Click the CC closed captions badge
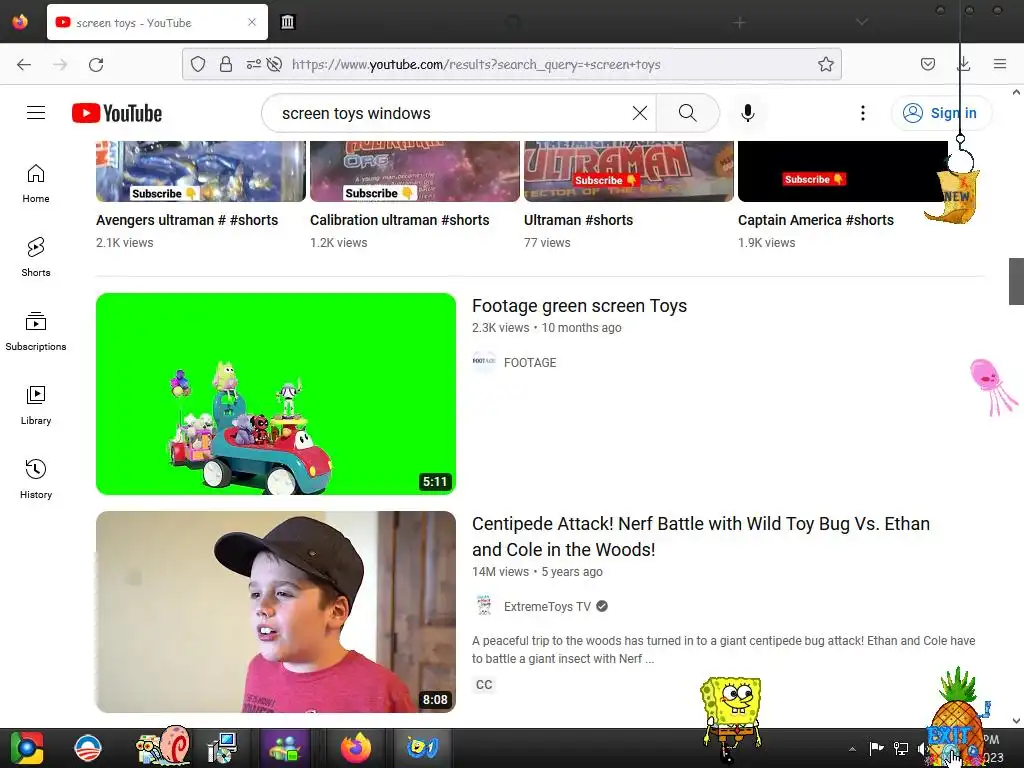1024x768 pixels. (484, 684)
